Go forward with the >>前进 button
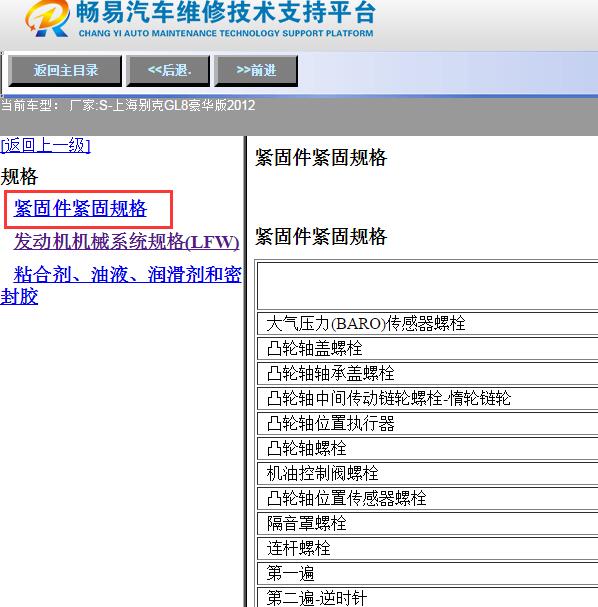The width and height of the screenshot is (598, 607). click(256, 70)
